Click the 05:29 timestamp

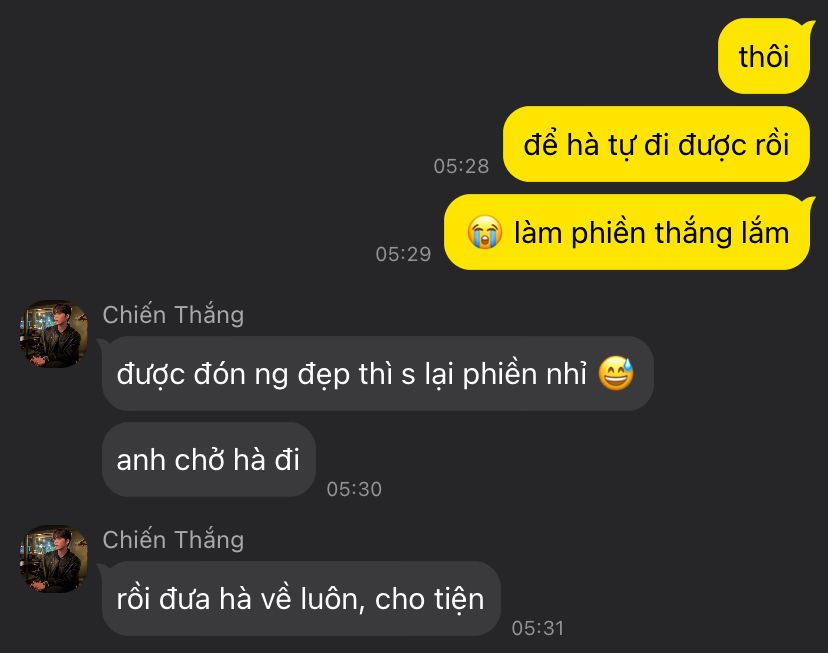(403, 254)
